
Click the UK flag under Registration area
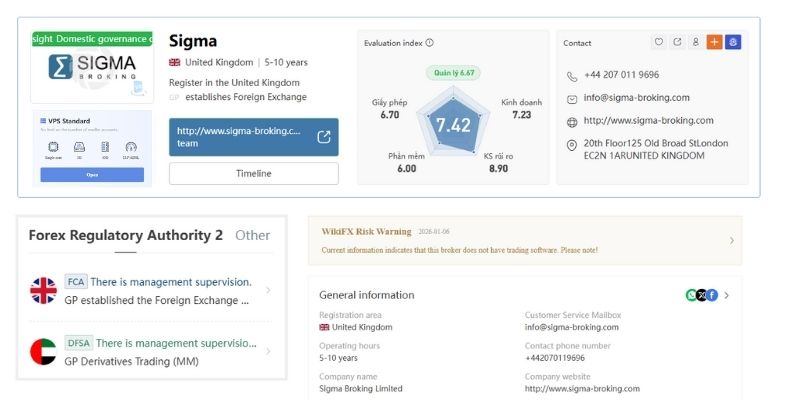pos(324,328)
